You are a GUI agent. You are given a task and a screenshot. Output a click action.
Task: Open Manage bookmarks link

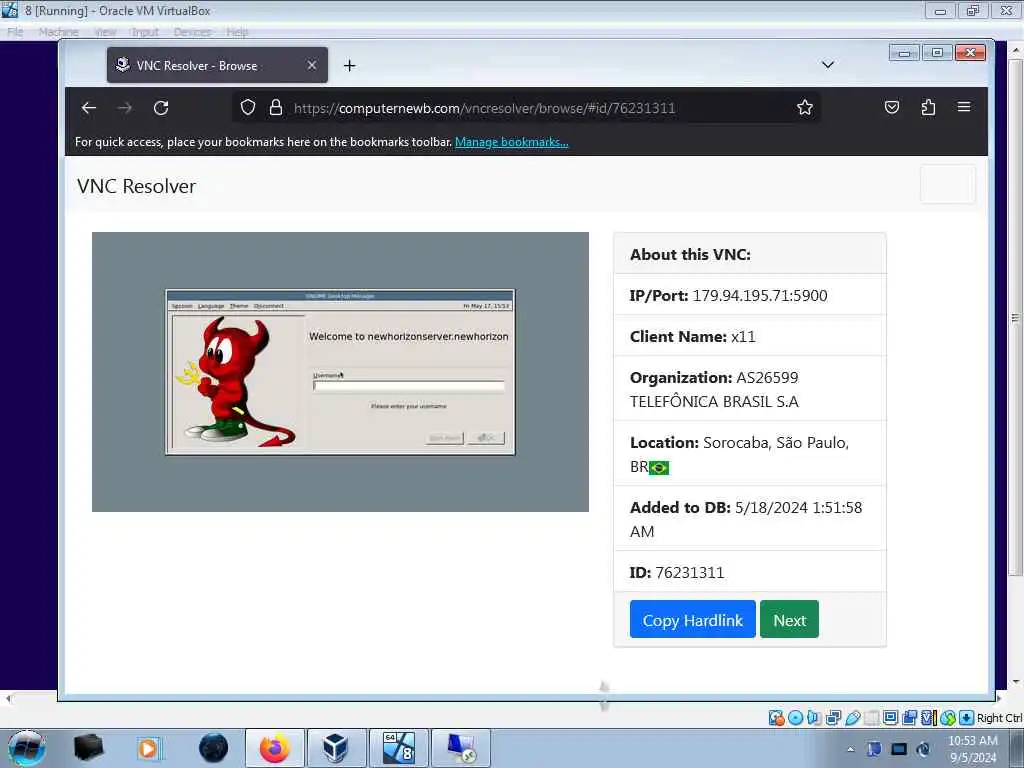pos(511,142)
